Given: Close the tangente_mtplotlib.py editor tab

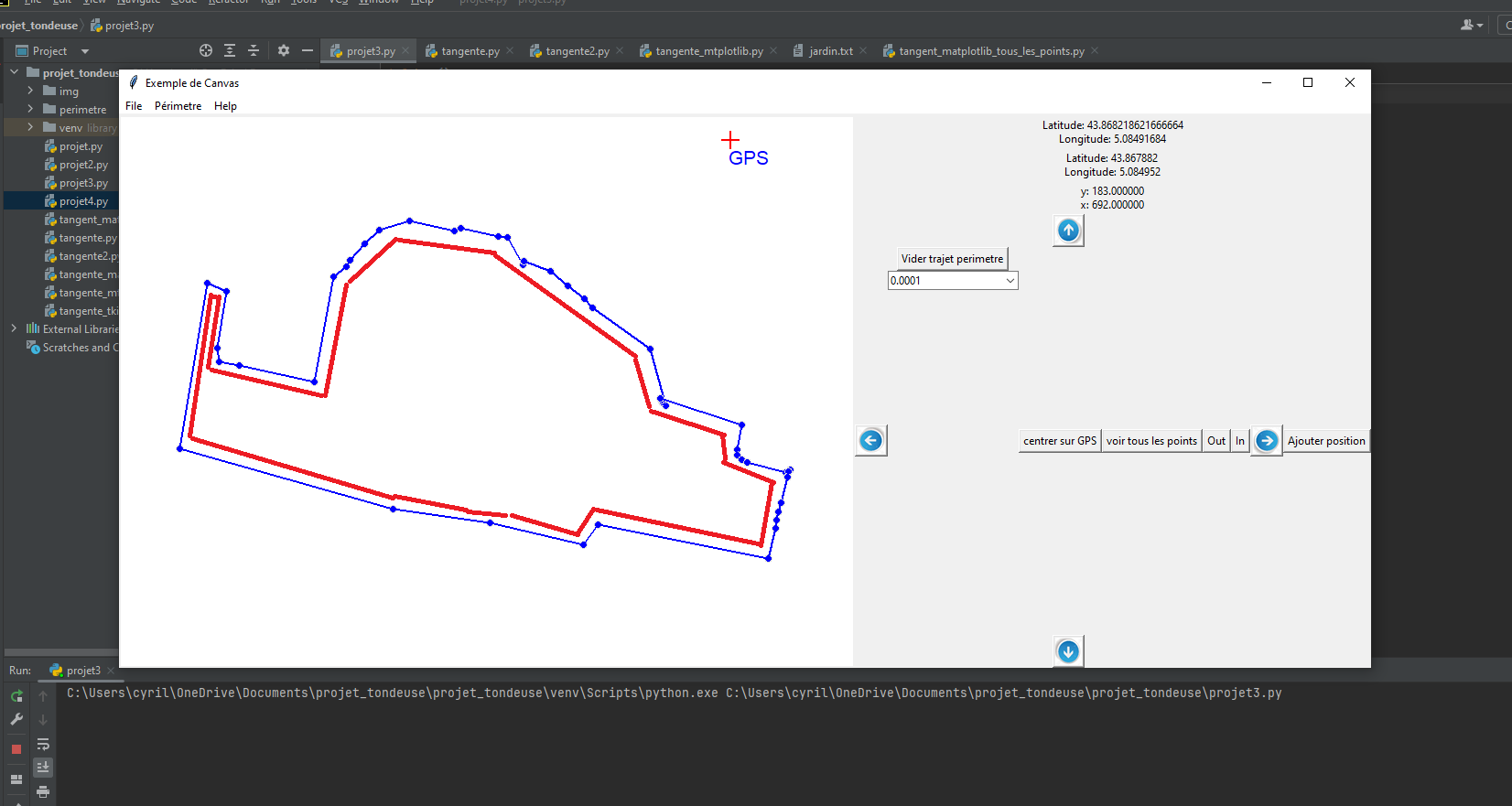Looking at the screenshot, I should [x=773, y=51].
